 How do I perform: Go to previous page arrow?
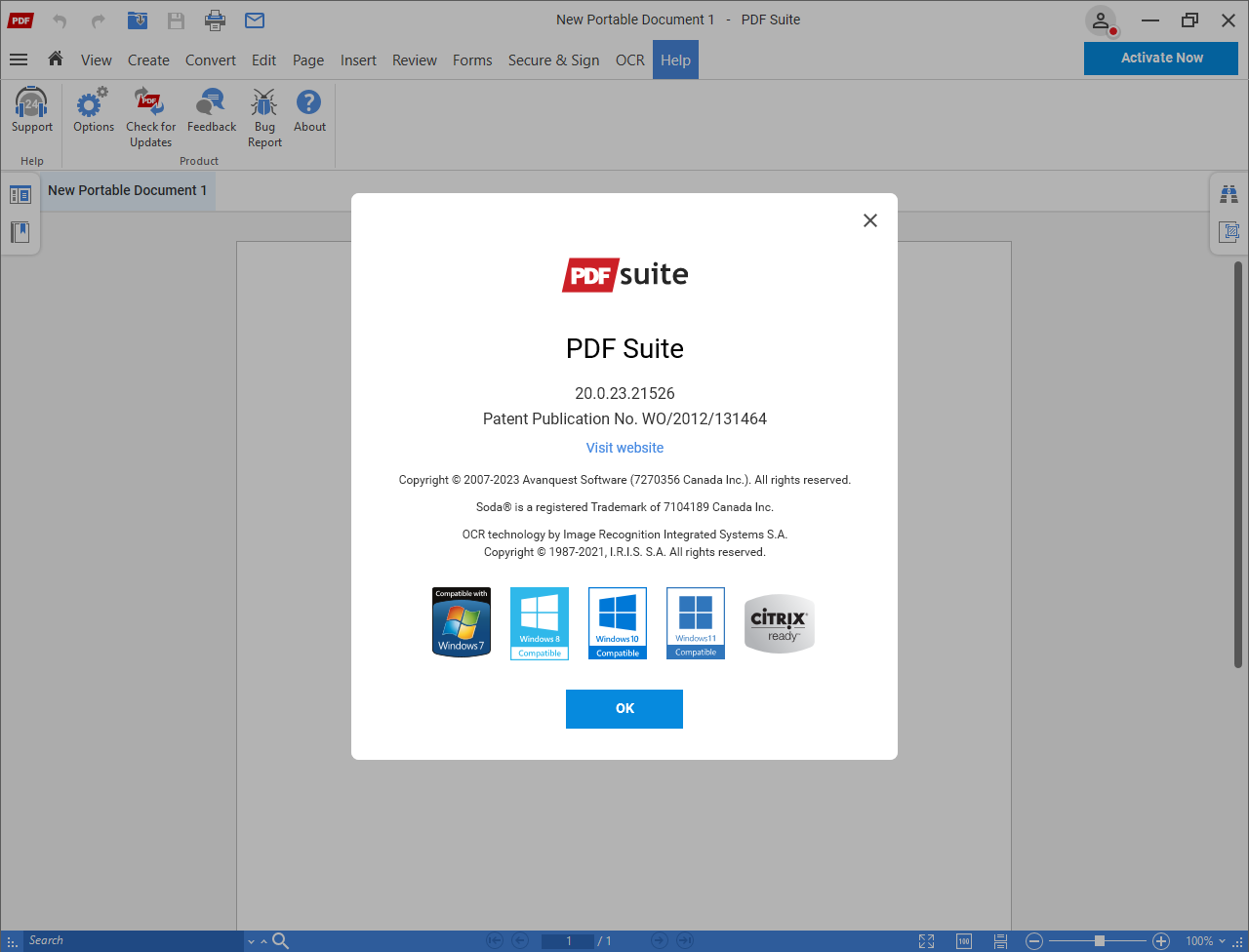tap(521, 941)
